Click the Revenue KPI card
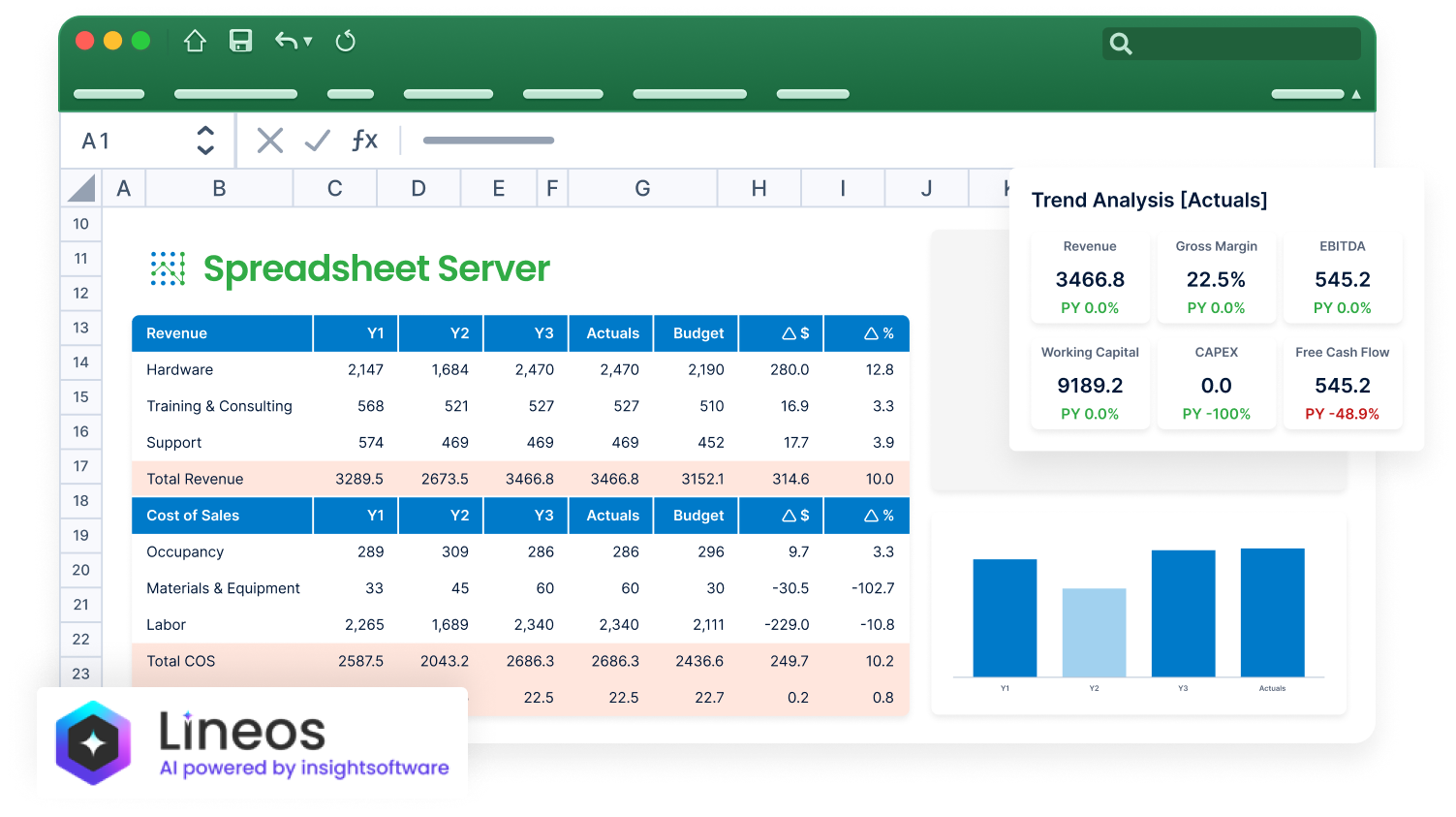The width and height of the screenshot is (1456, 817). (1090, 277)
